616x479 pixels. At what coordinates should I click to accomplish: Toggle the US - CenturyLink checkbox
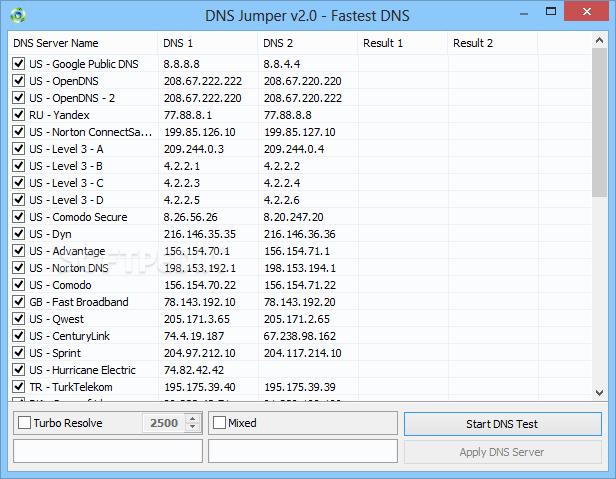pyautogui.click(x=18, y=336)
